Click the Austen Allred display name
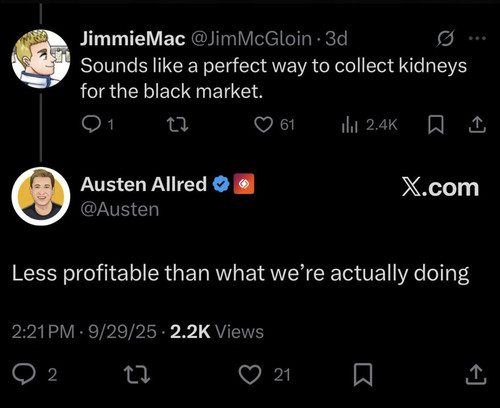Screen dimensions: 500x408 click(x=143, y=184)
